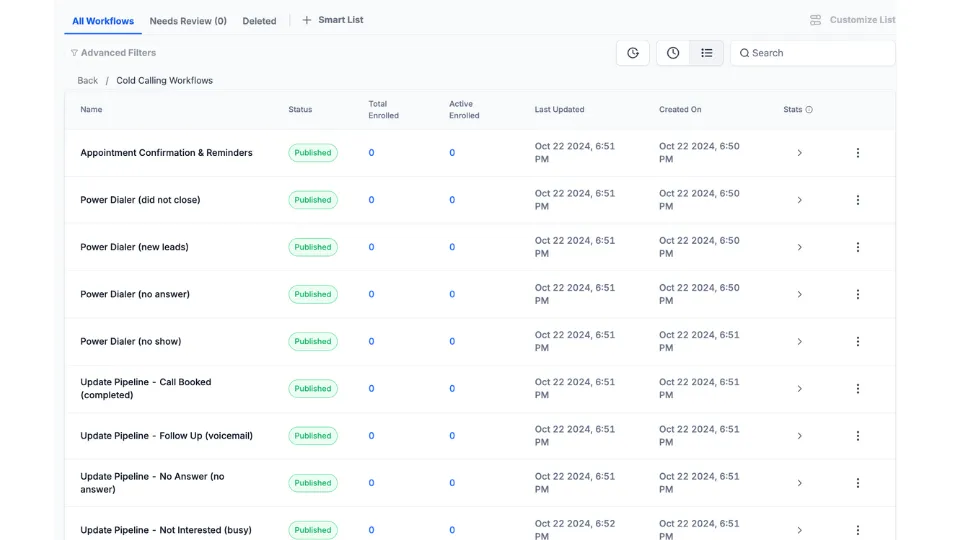This screenshot has width=960, height=540.
Task: Go Back from Cold Calling Workflows folder
Action: pos(88,80)
